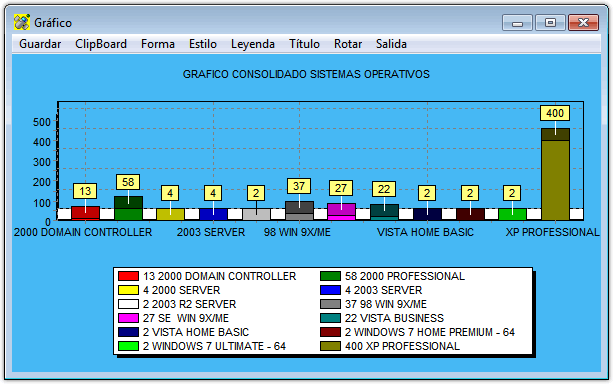This screenshot has width=613, height=384.
Task: Click the 27 value label
Action: [341, 188]
